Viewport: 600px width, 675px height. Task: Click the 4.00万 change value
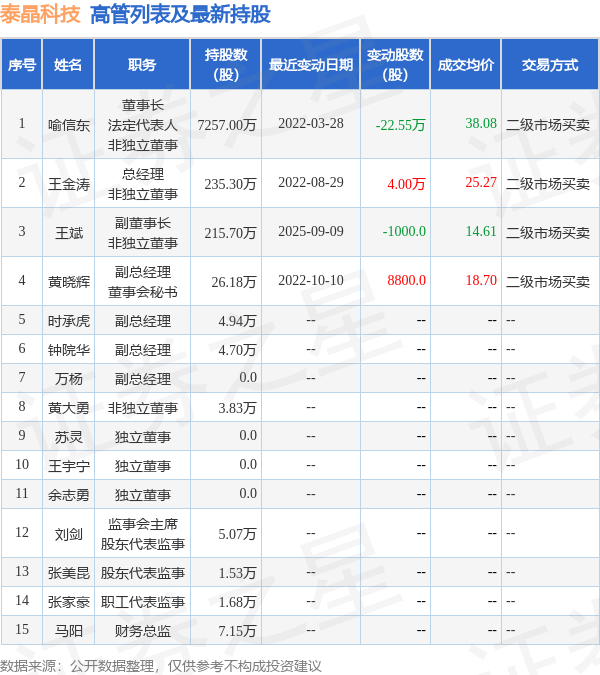tap(406, 184)
